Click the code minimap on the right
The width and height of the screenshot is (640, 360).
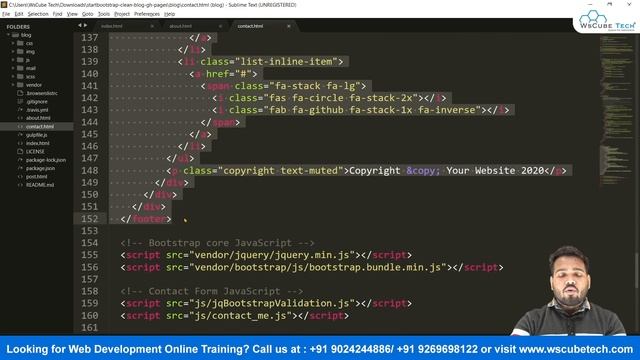point(616,110)
